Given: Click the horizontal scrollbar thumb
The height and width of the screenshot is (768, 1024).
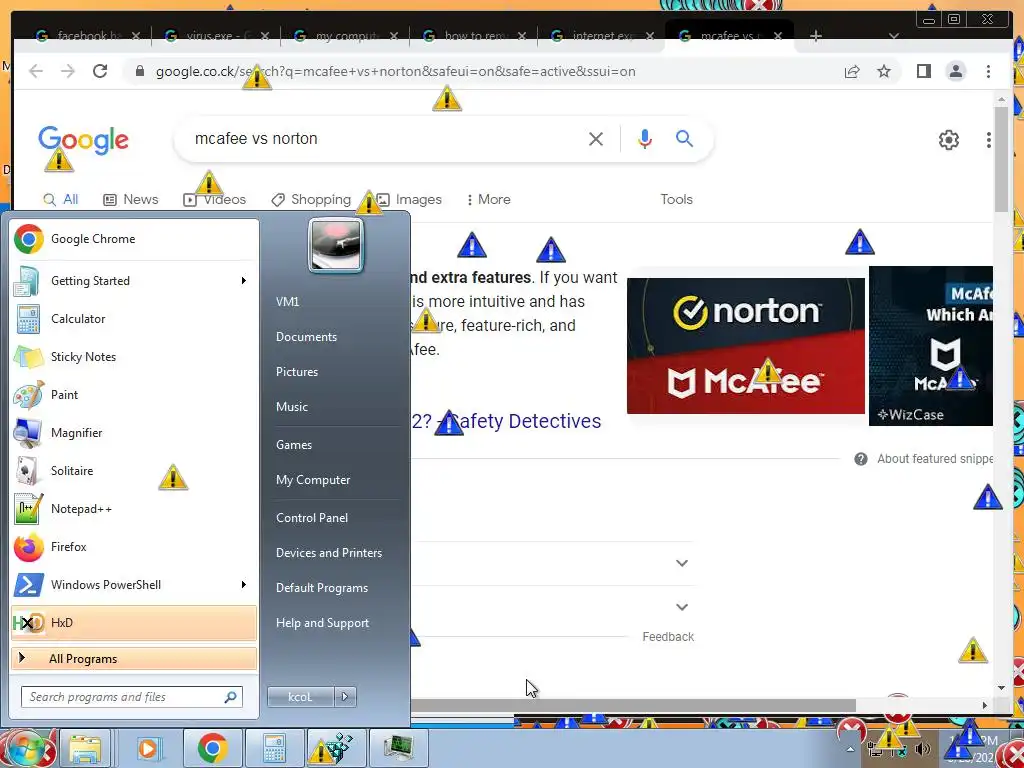Looking at the screenshot, I should click(632, 705).
